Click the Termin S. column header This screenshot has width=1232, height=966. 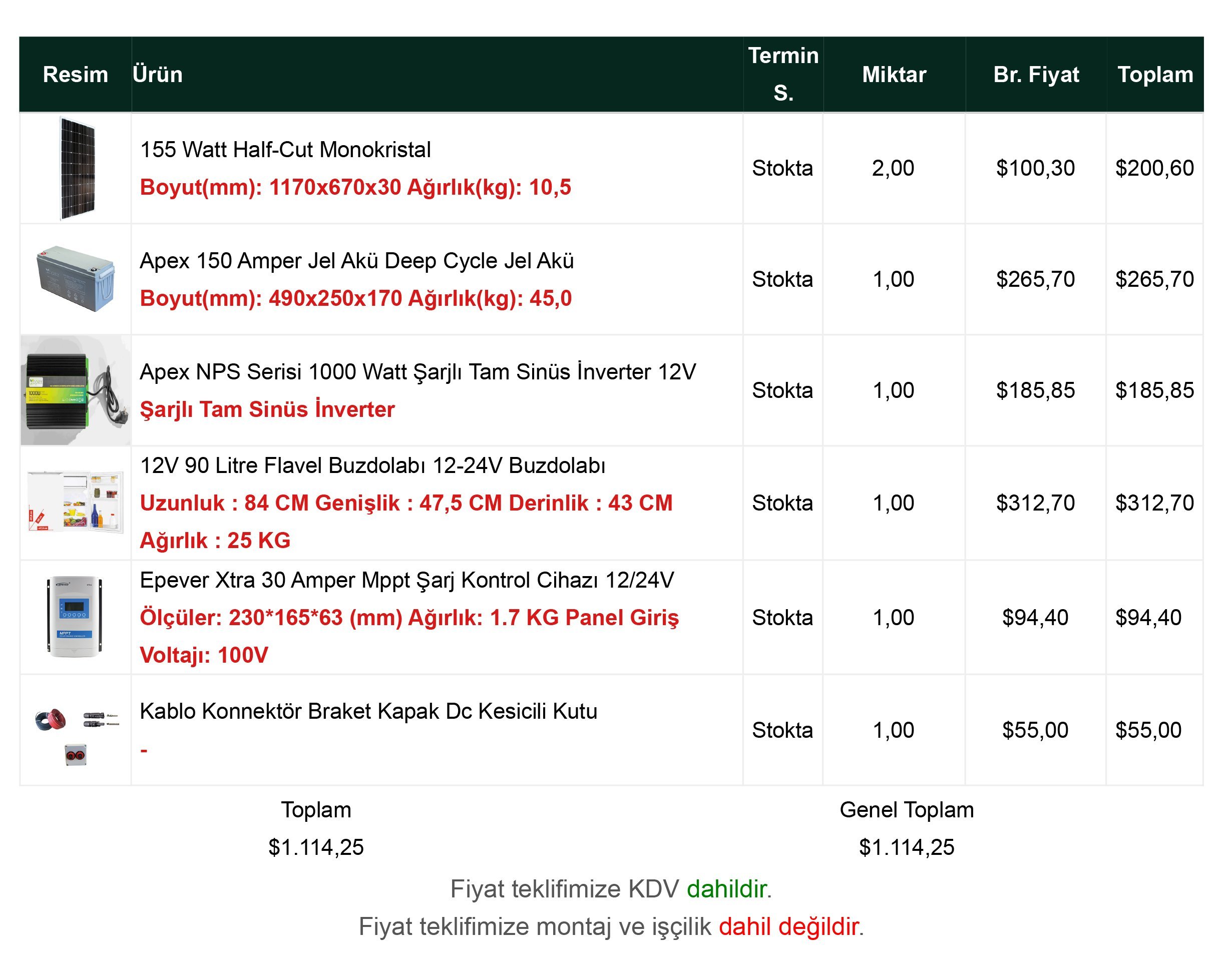(x=783, y=74)
